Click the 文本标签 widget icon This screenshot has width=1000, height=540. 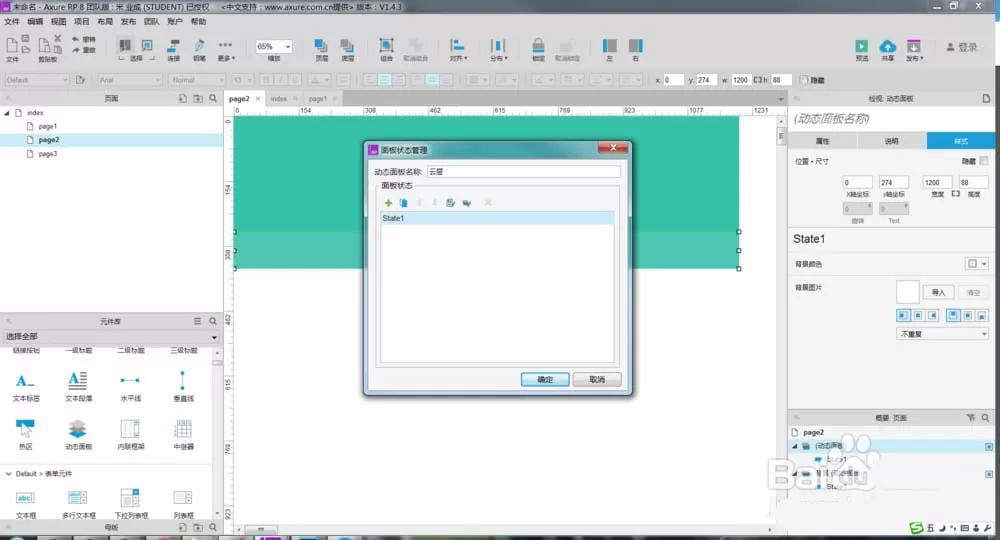[x=26, y=381]
